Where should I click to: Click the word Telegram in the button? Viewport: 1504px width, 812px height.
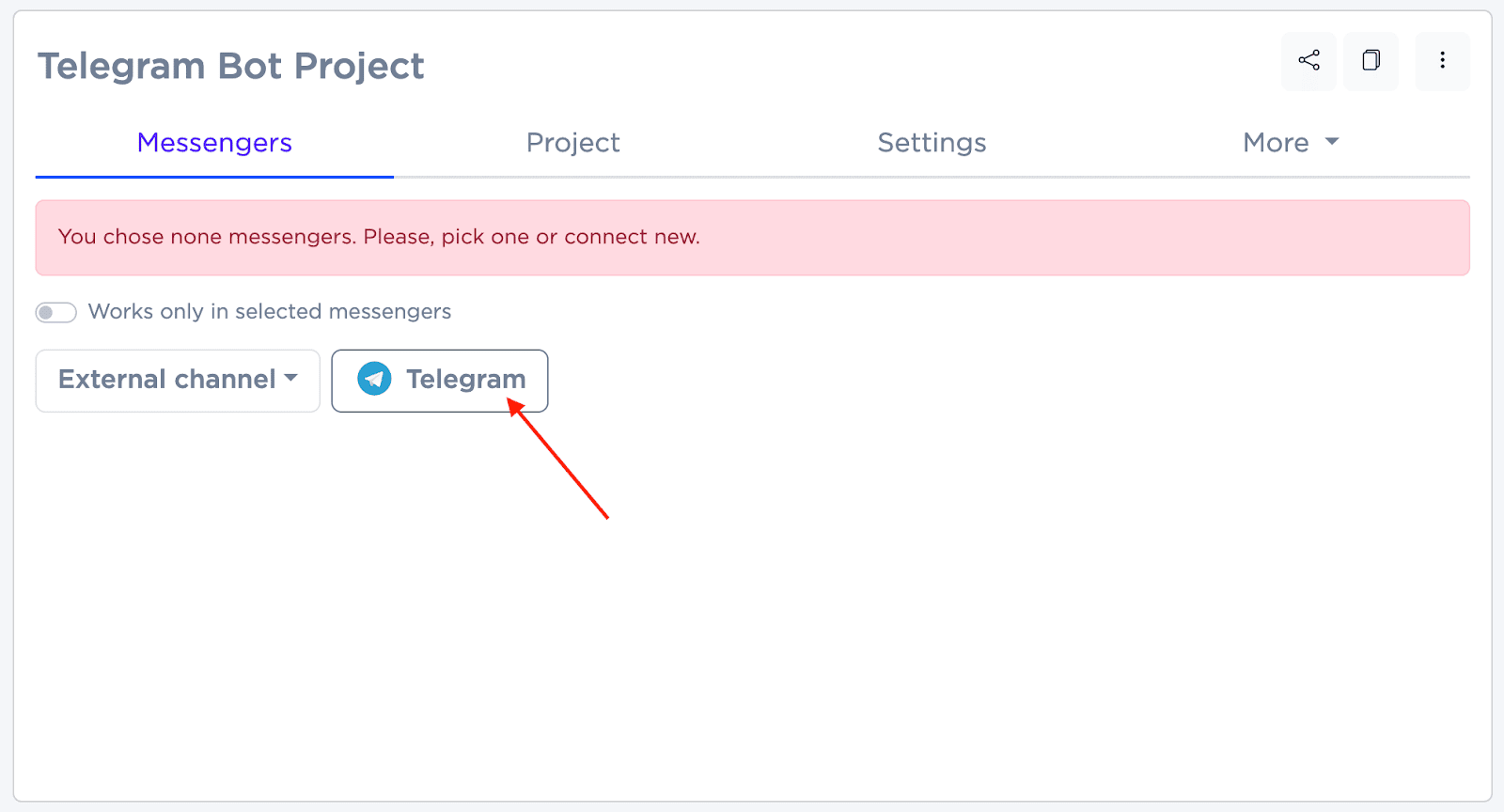(465, 380)
